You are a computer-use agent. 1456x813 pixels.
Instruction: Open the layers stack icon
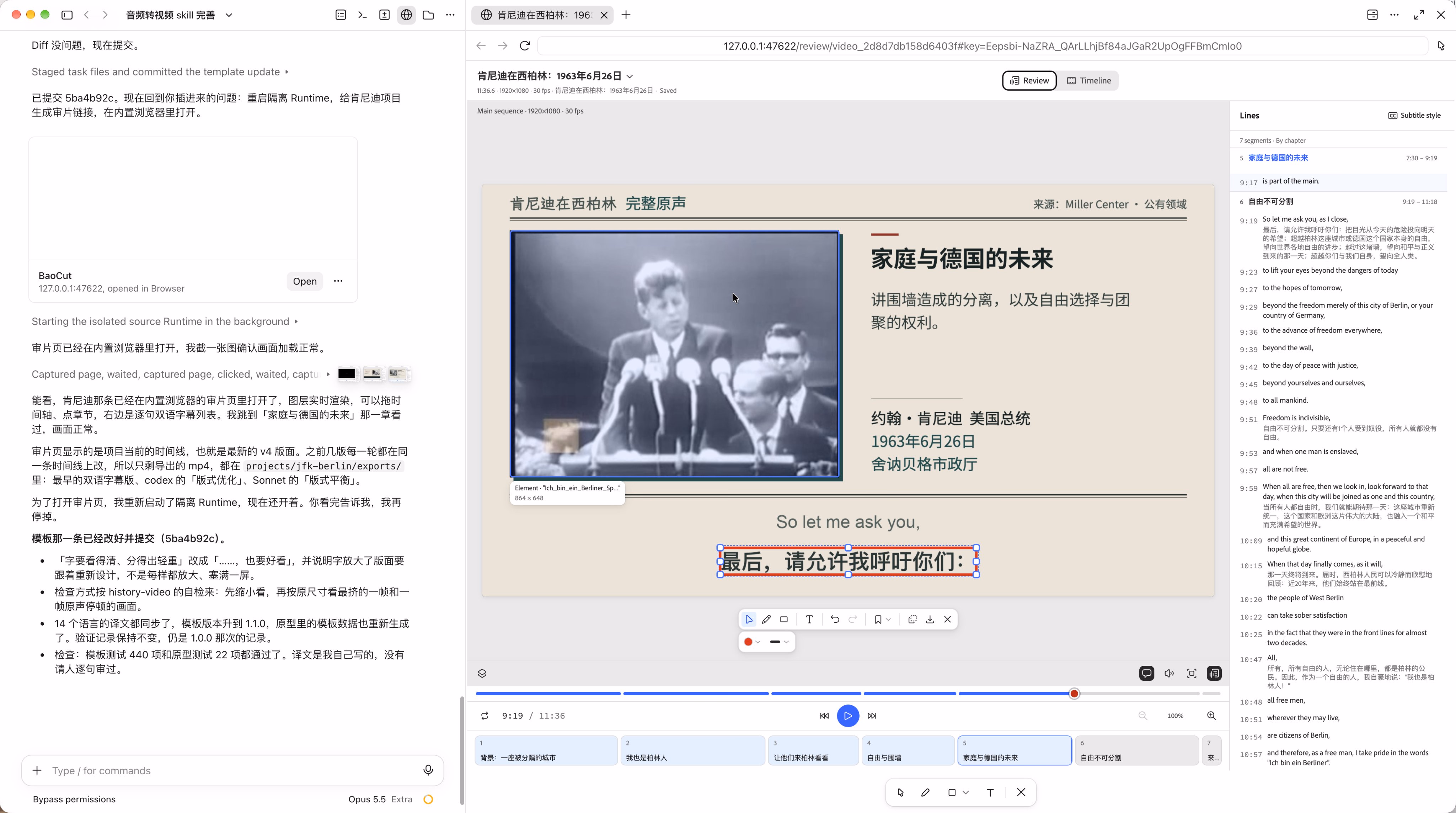[x=482, y=673]
